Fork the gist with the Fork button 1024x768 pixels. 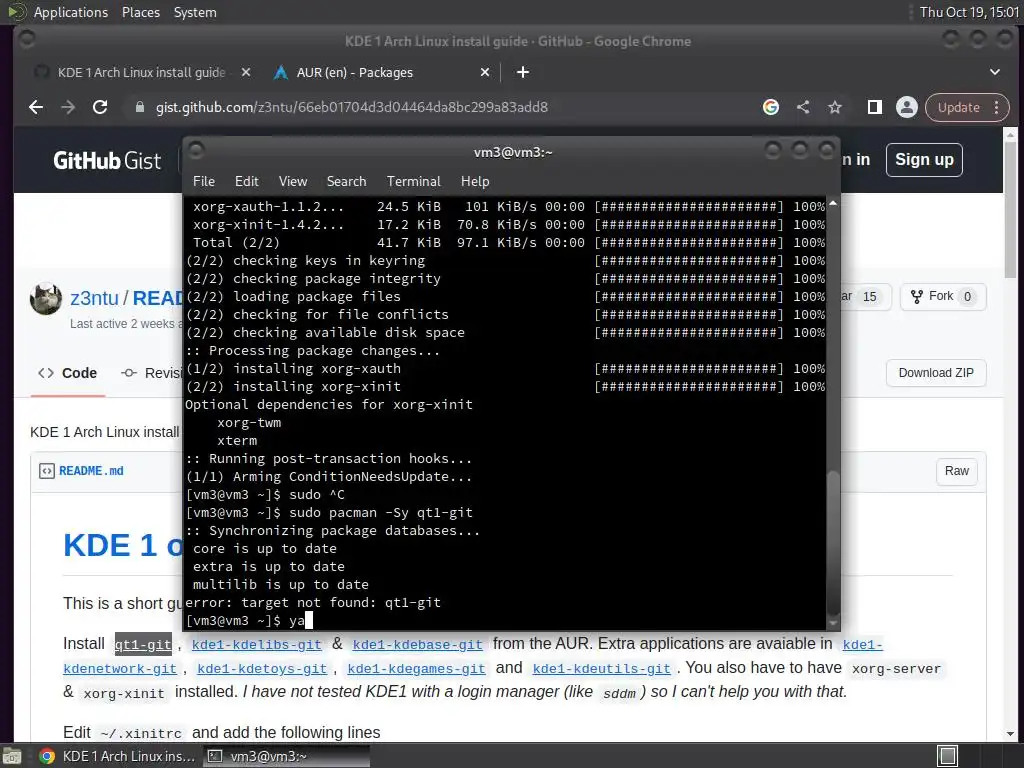click(x=943, y=296)
